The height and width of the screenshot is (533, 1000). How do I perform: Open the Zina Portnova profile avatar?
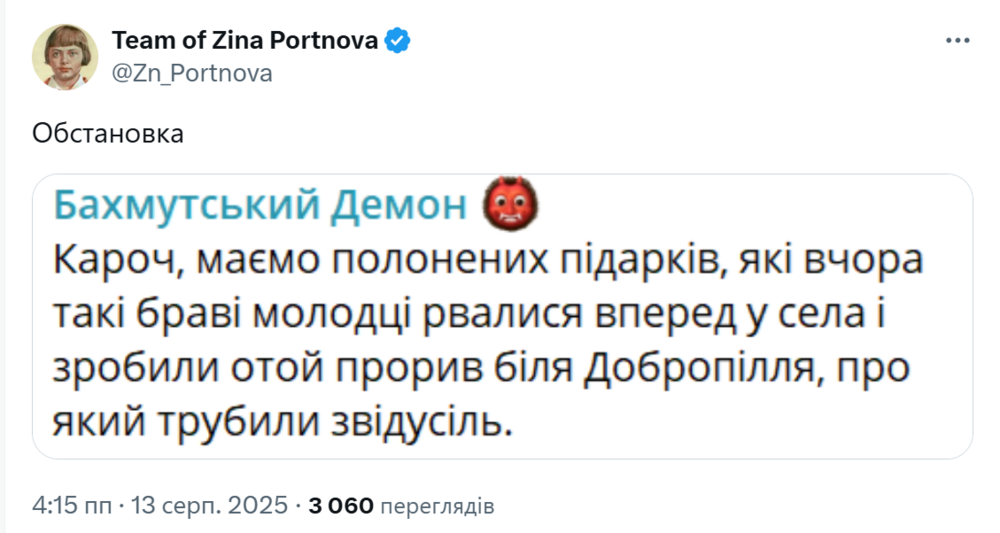pyautogui.click(x=66, y=57)
